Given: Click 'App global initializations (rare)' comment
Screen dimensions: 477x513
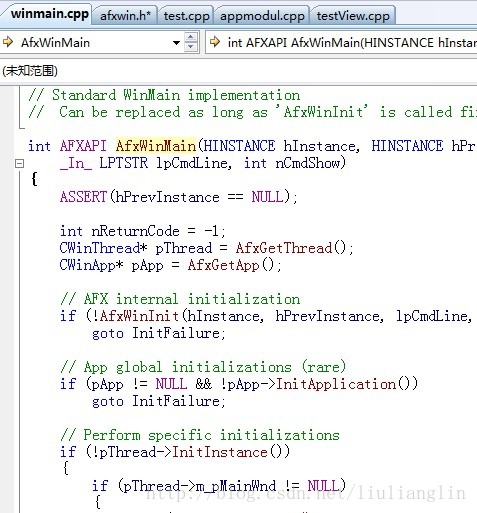Looking at the screenshot, I should (203, 367).
